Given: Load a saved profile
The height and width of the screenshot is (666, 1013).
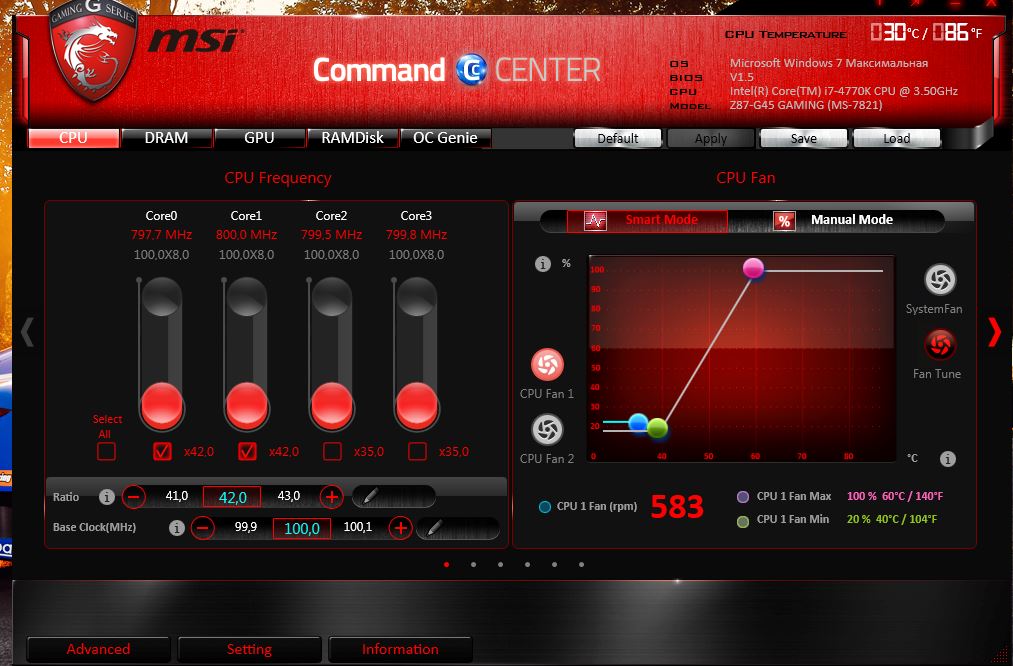Looking at the screenshot, I should tap(897, 138).
